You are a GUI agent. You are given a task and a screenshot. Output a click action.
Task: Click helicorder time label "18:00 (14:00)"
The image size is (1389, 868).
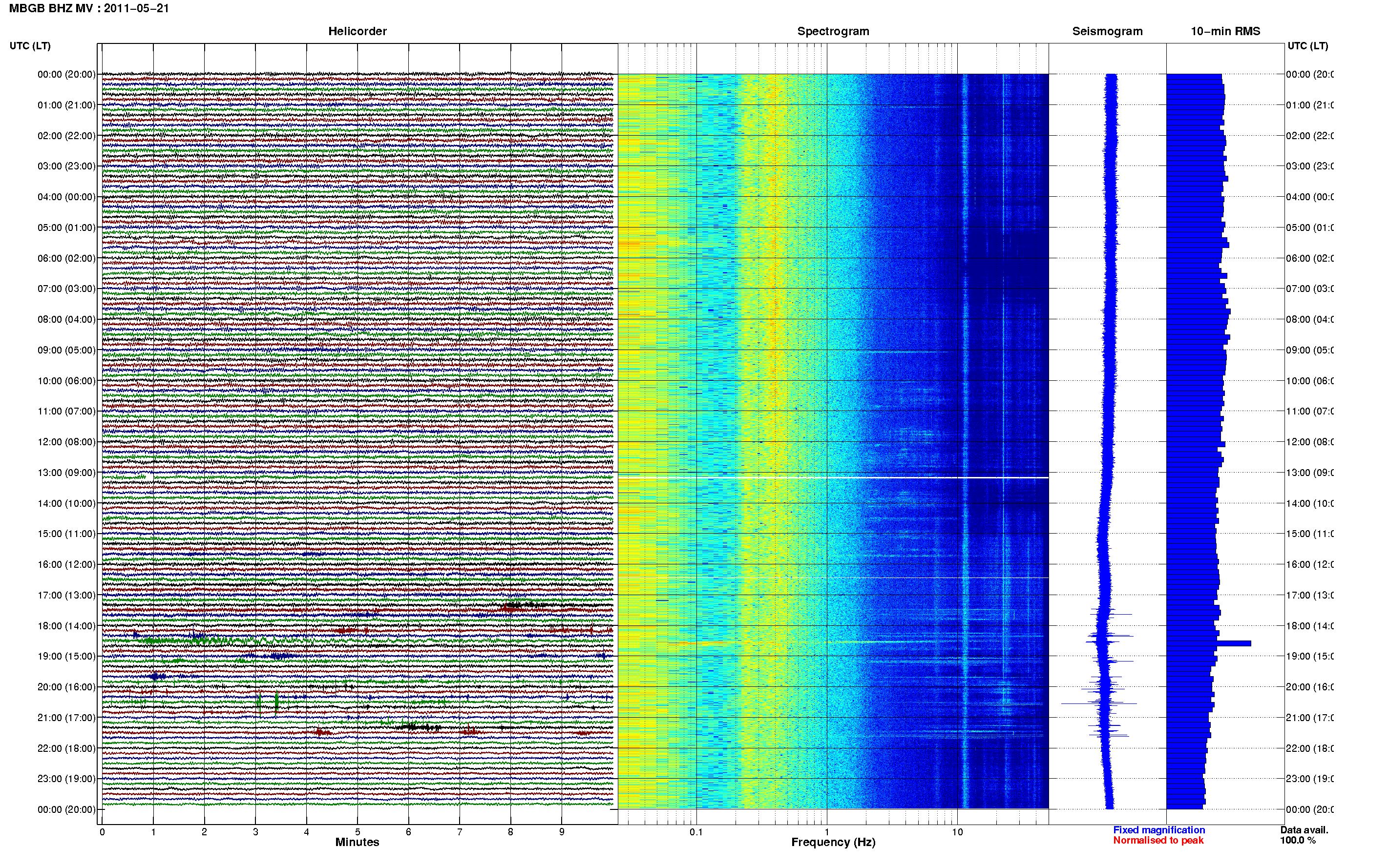pos(66,626)
